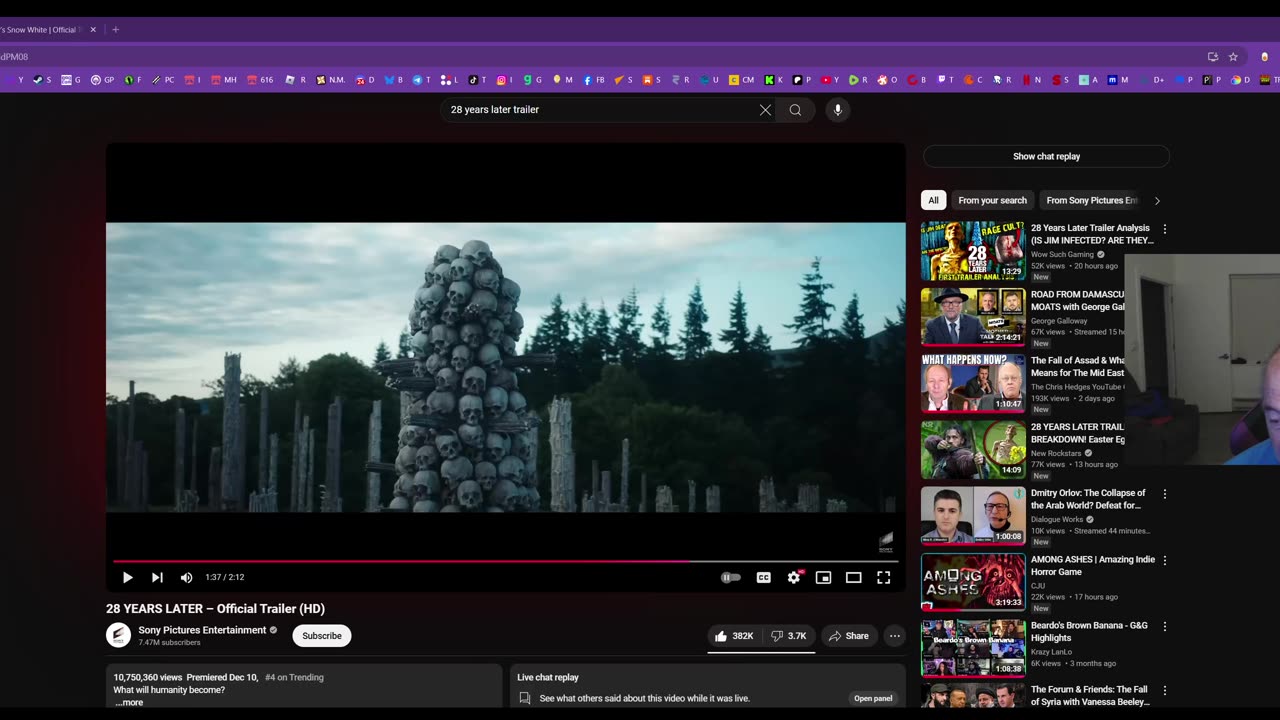Open the Kick bookmark
The height and width of the screenshot is (720, 1280).
774,80
